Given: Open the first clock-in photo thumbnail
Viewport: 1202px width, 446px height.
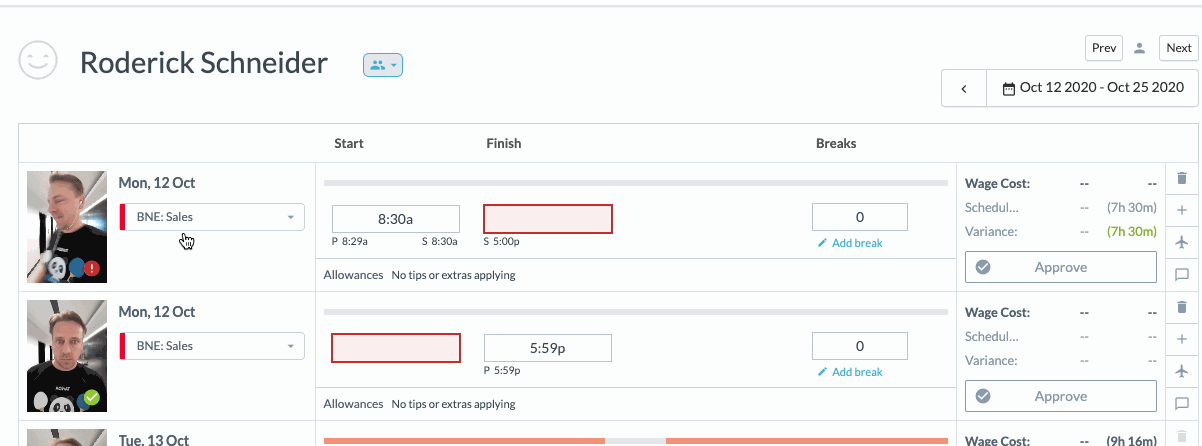Looking at the screenshot, I should tap(66, 227).
